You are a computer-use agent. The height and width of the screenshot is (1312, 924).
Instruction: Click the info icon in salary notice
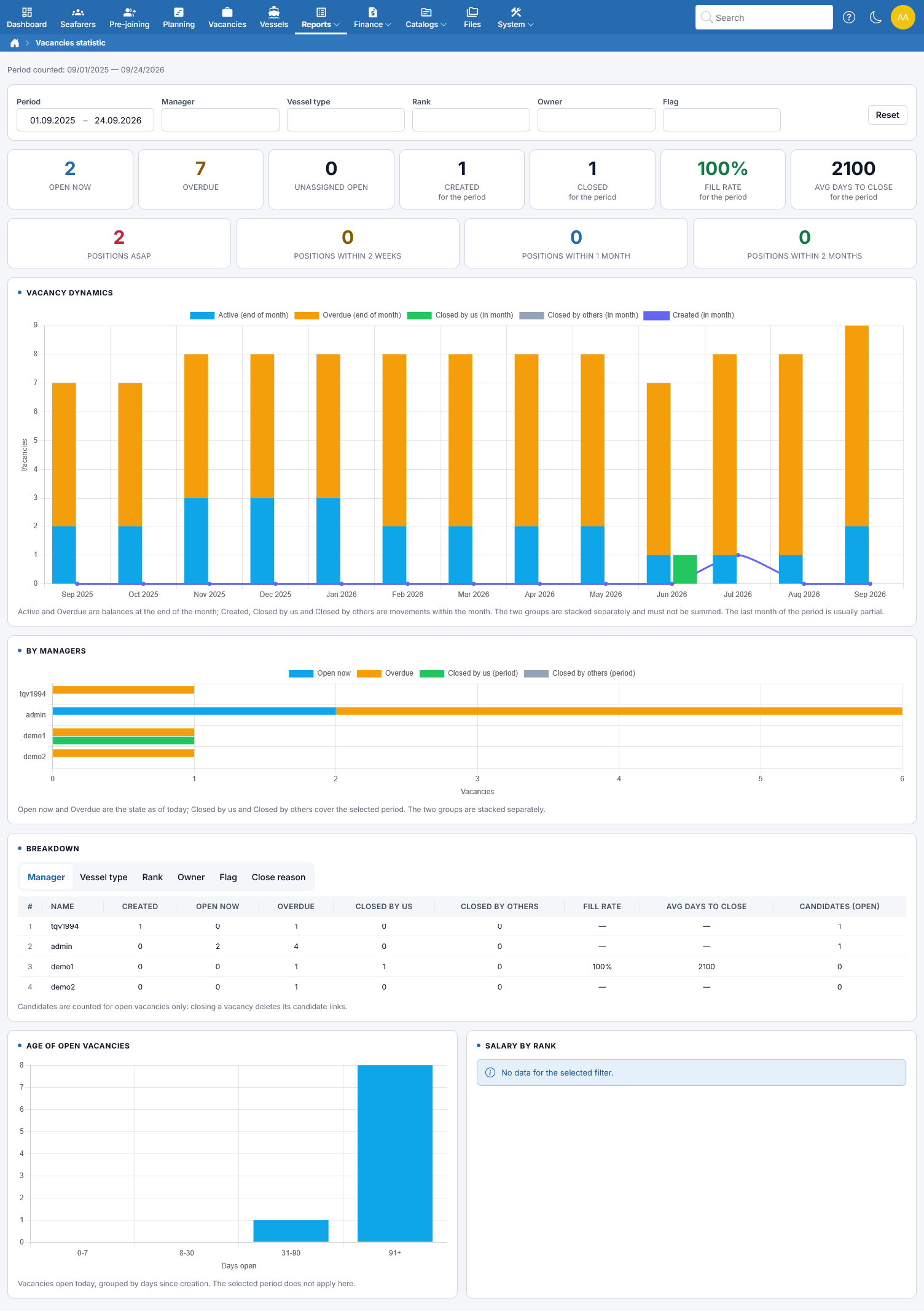490,1072
